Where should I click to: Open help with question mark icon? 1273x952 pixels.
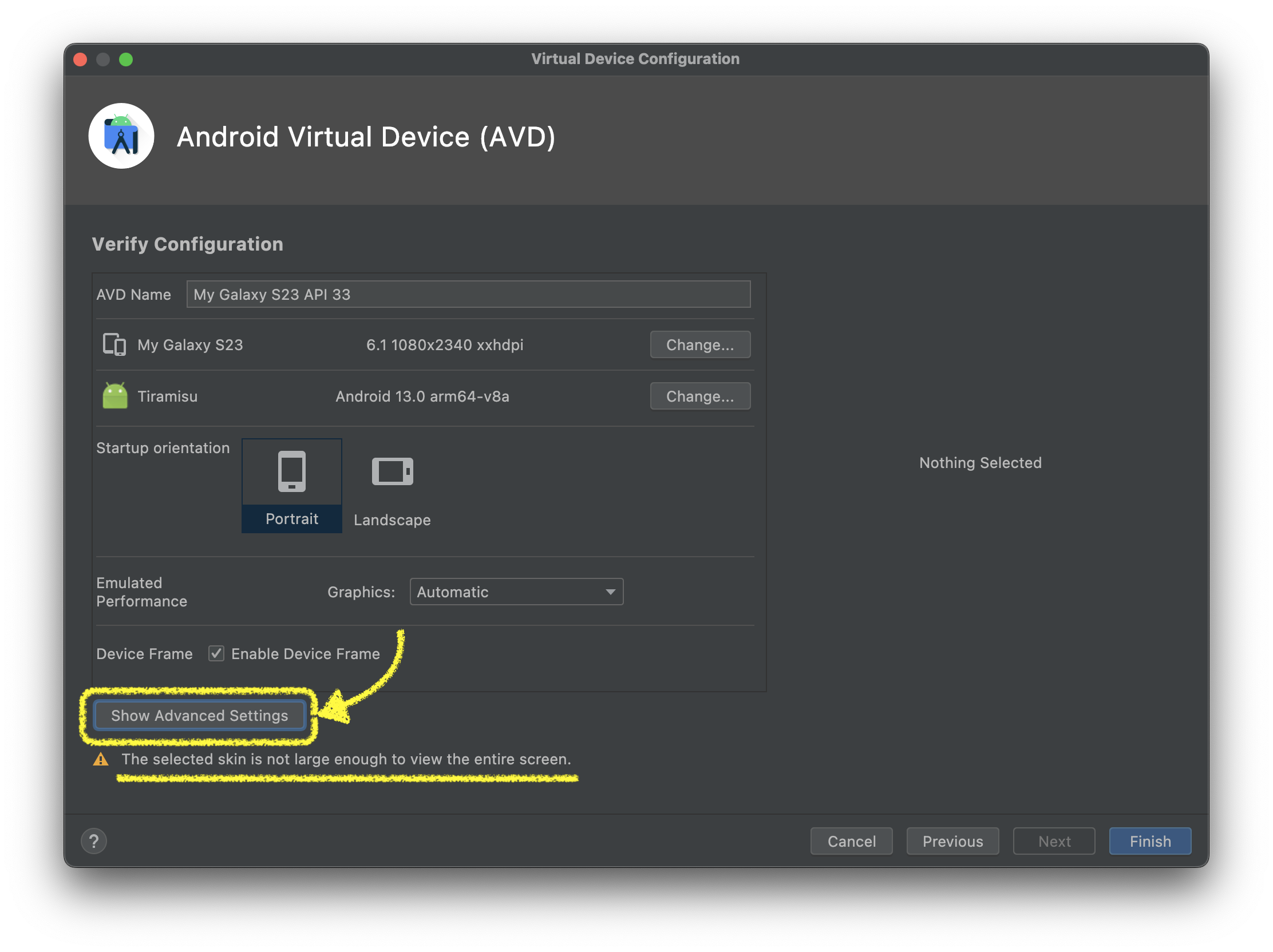[x=94, y=841]
